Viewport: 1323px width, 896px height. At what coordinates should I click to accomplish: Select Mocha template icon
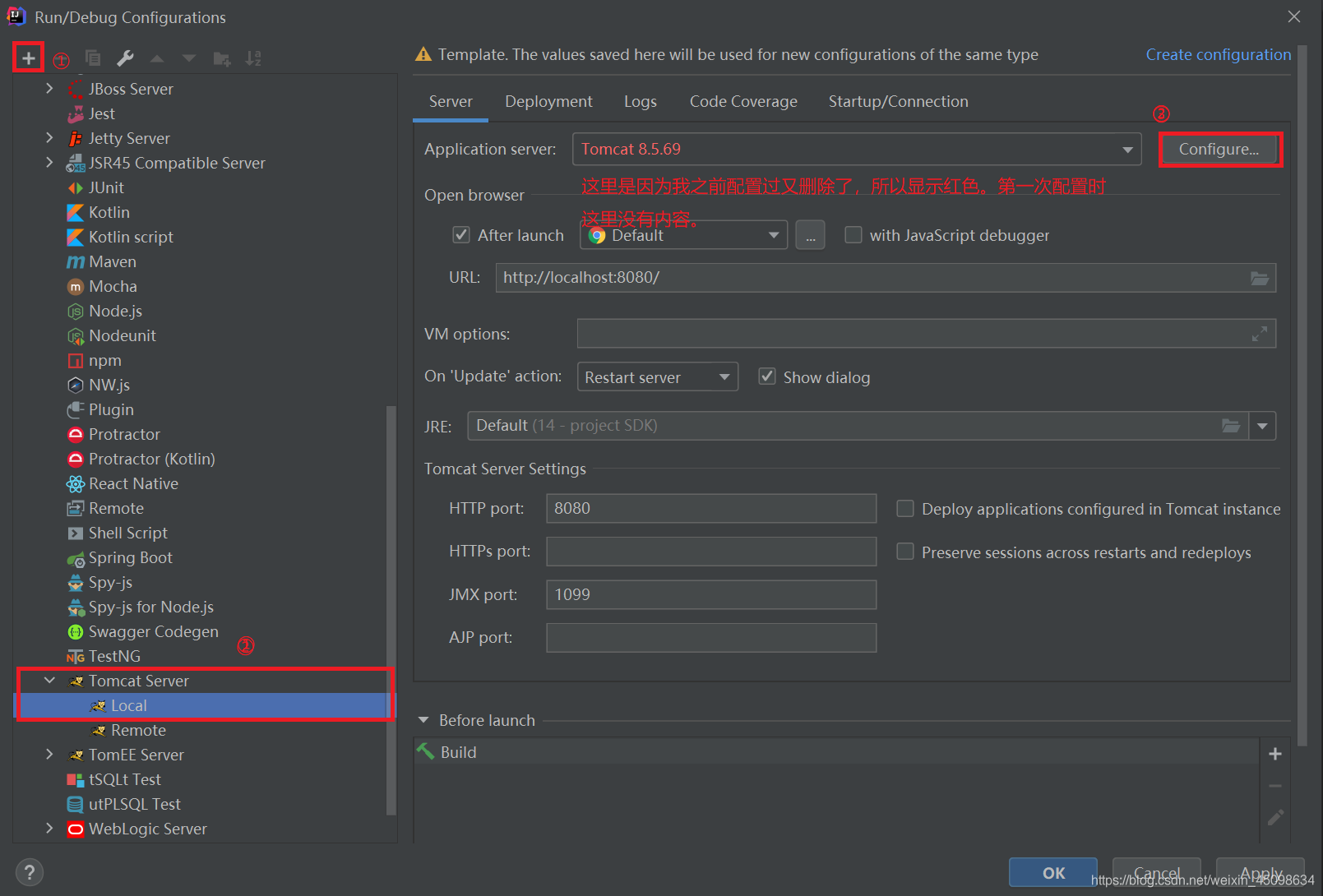pos(76,286)
